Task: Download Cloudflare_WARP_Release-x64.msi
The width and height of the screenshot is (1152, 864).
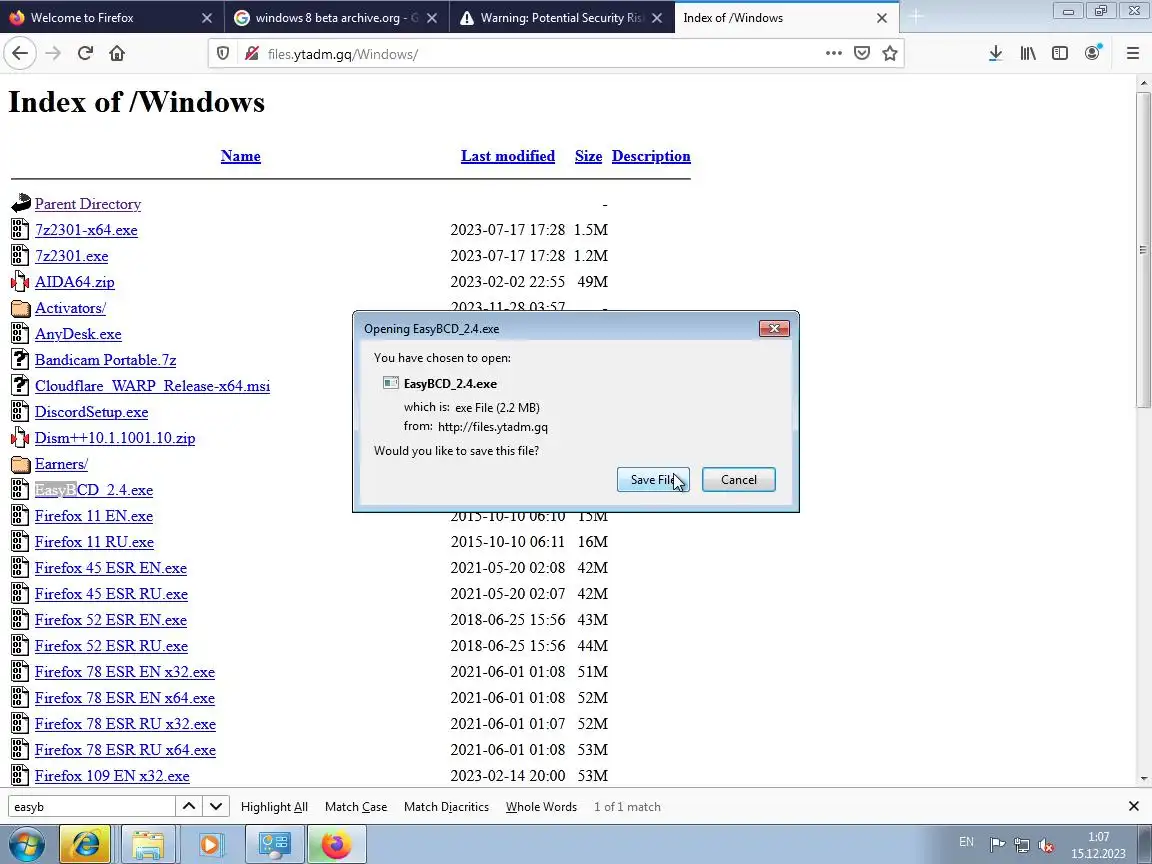Action: (x=152, y=386)
